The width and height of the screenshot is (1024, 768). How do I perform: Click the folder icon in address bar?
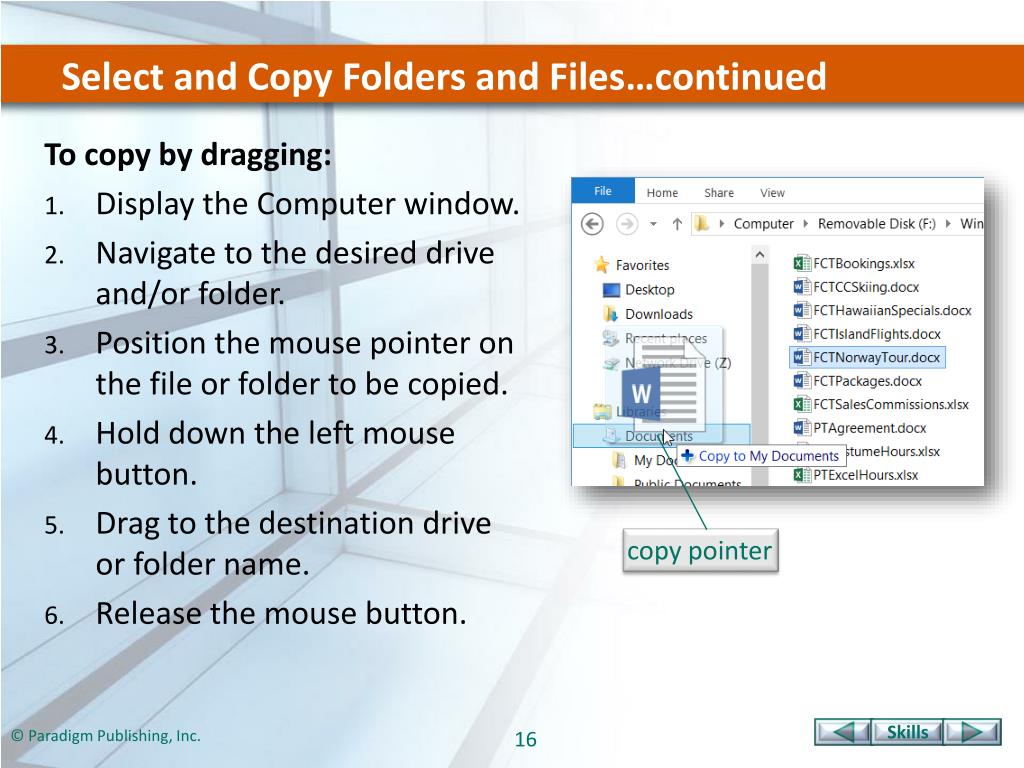(702, 224)
